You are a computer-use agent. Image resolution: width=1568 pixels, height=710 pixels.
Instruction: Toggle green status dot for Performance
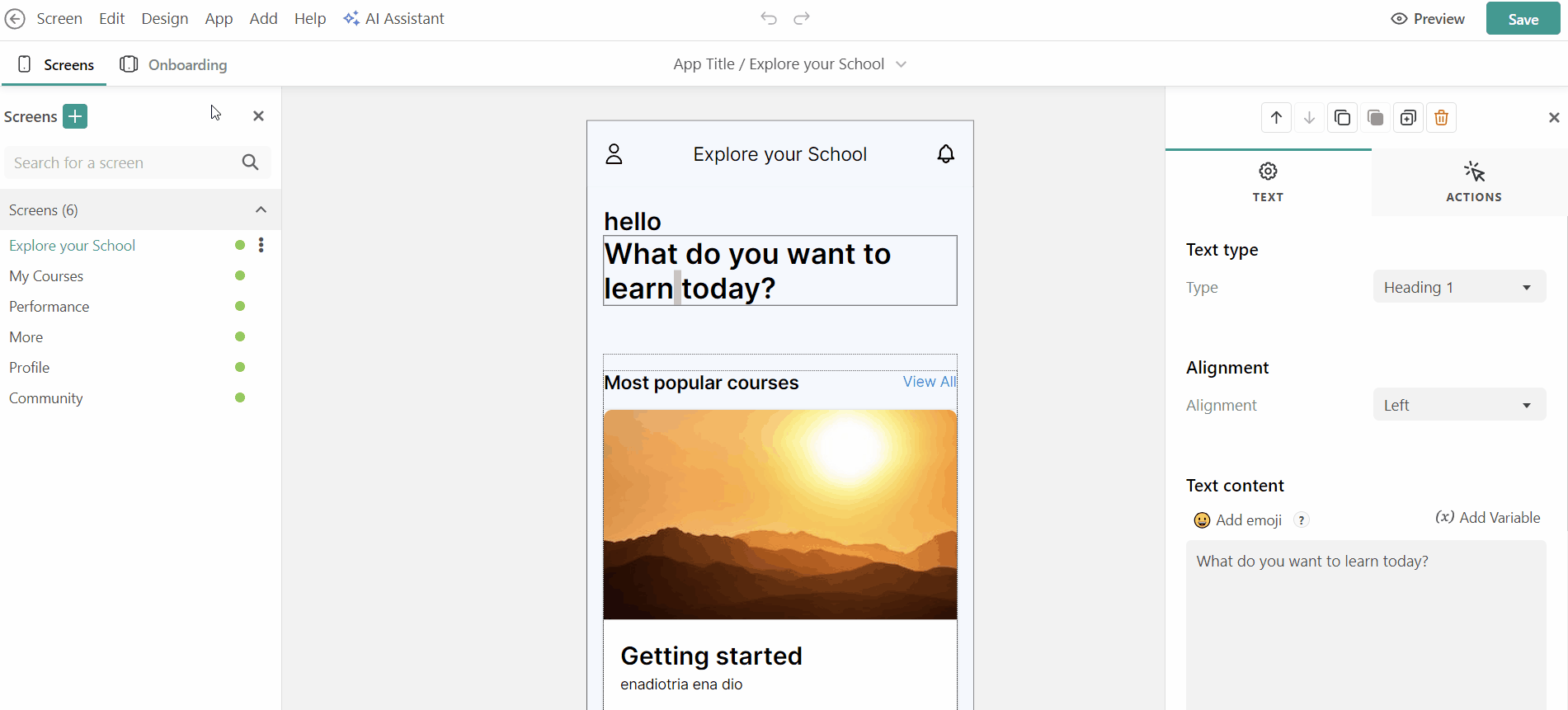click(x=240, y=306)
